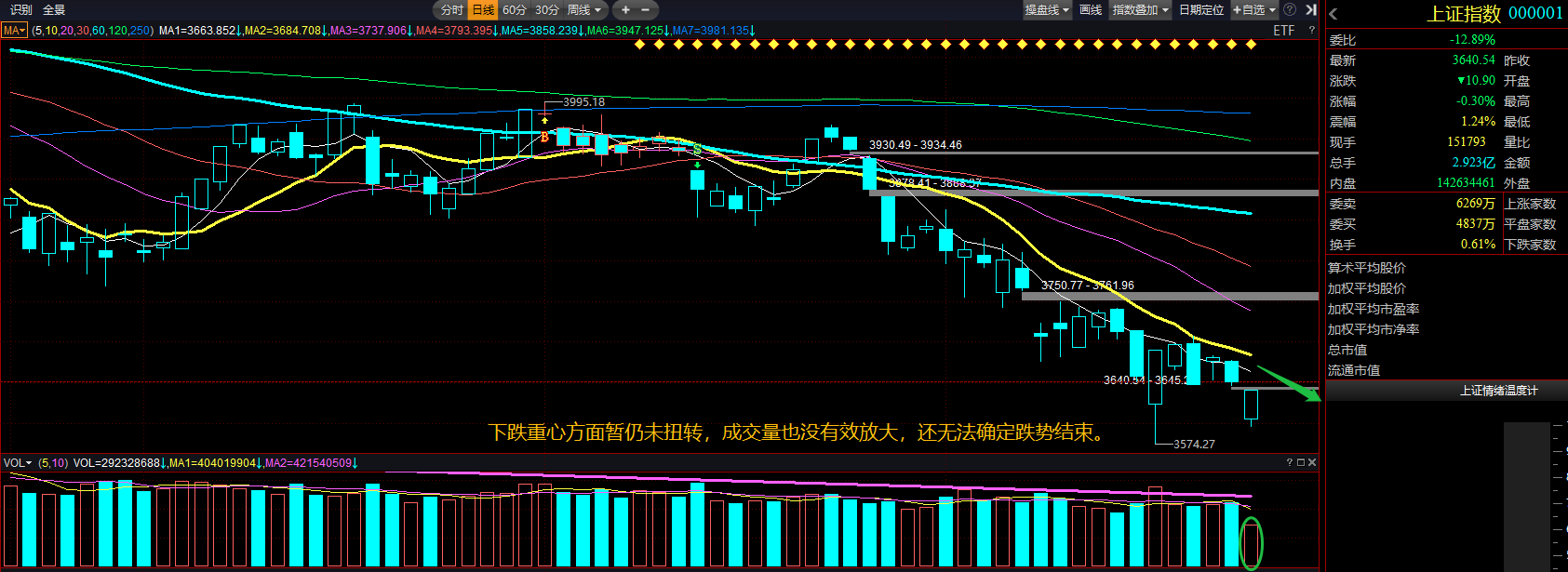
Task: Select the 日线 daily period
Action: pyautogui.click(x=483, y=10)
